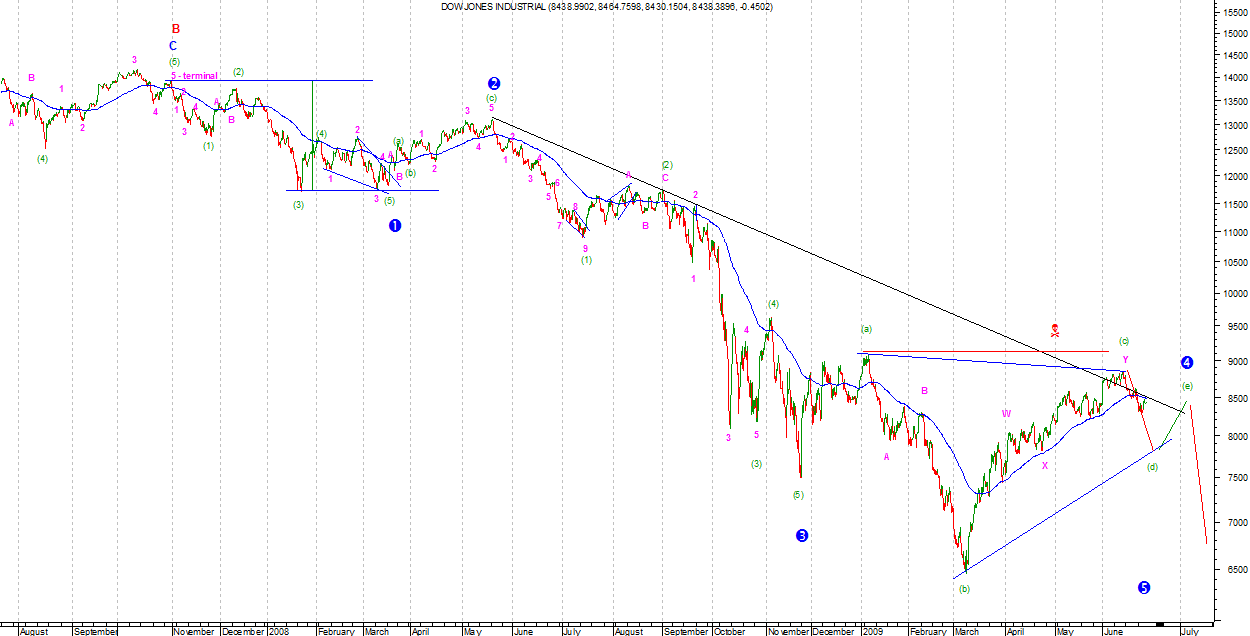Select the blue circled wave 1 marker

(395, 226)
